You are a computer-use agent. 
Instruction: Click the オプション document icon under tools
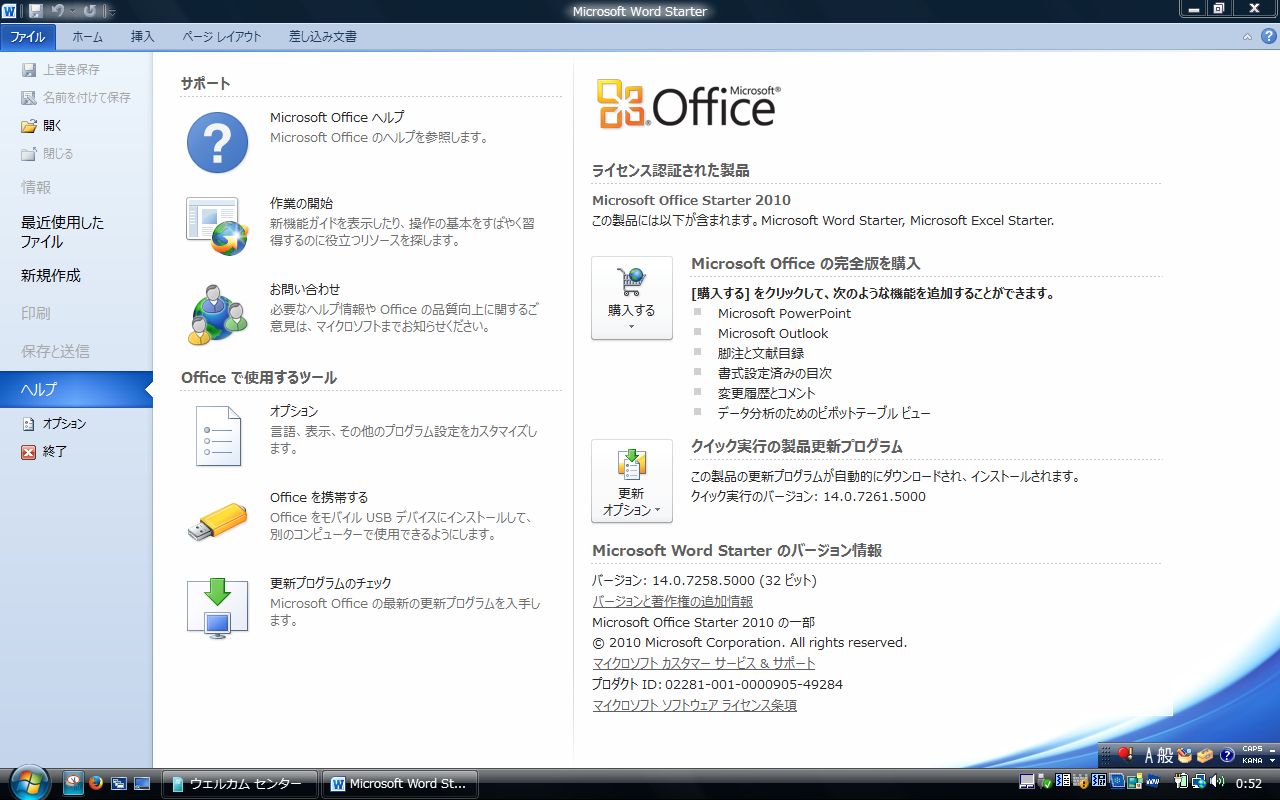coord(217,436)
